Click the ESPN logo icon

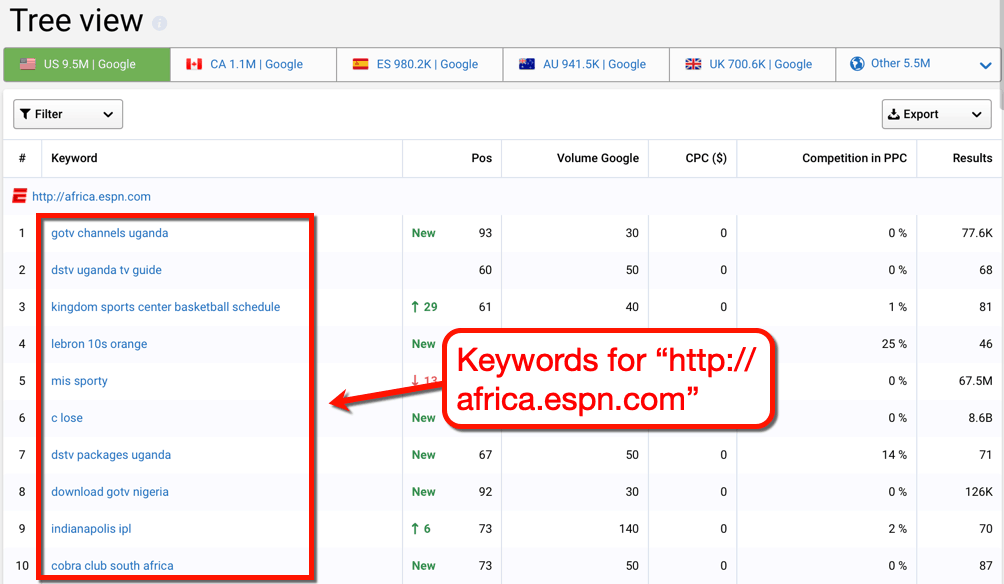tap(19, 197)
